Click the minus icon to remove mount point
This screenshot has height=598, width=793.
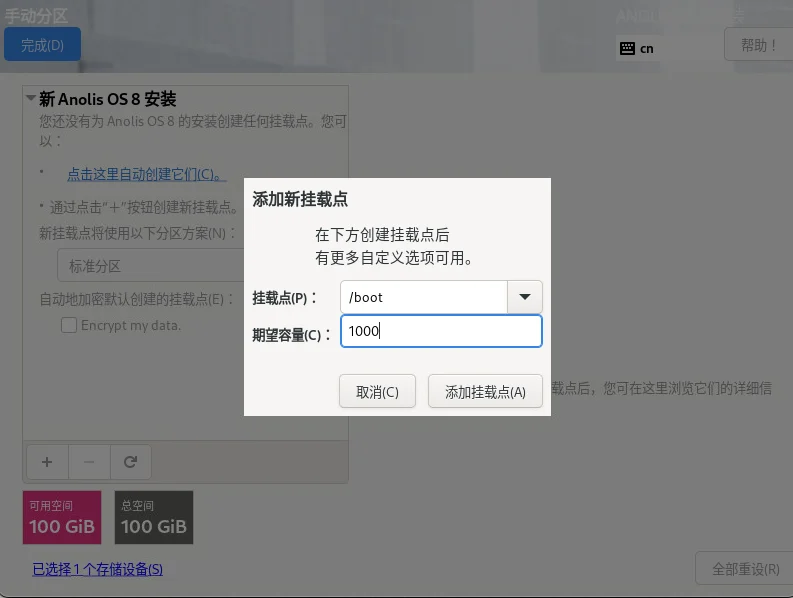[89, 462]
